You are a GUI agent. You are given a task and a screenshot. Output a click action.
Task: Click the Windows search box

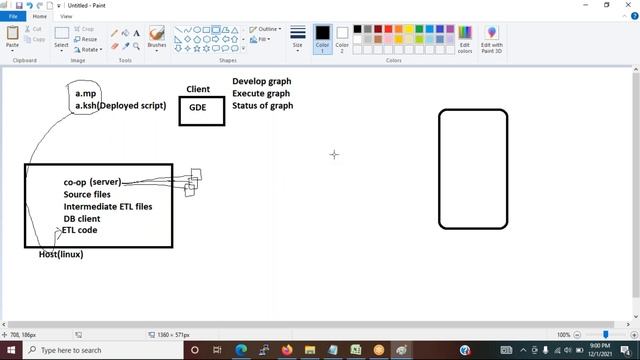click(103, 350)
